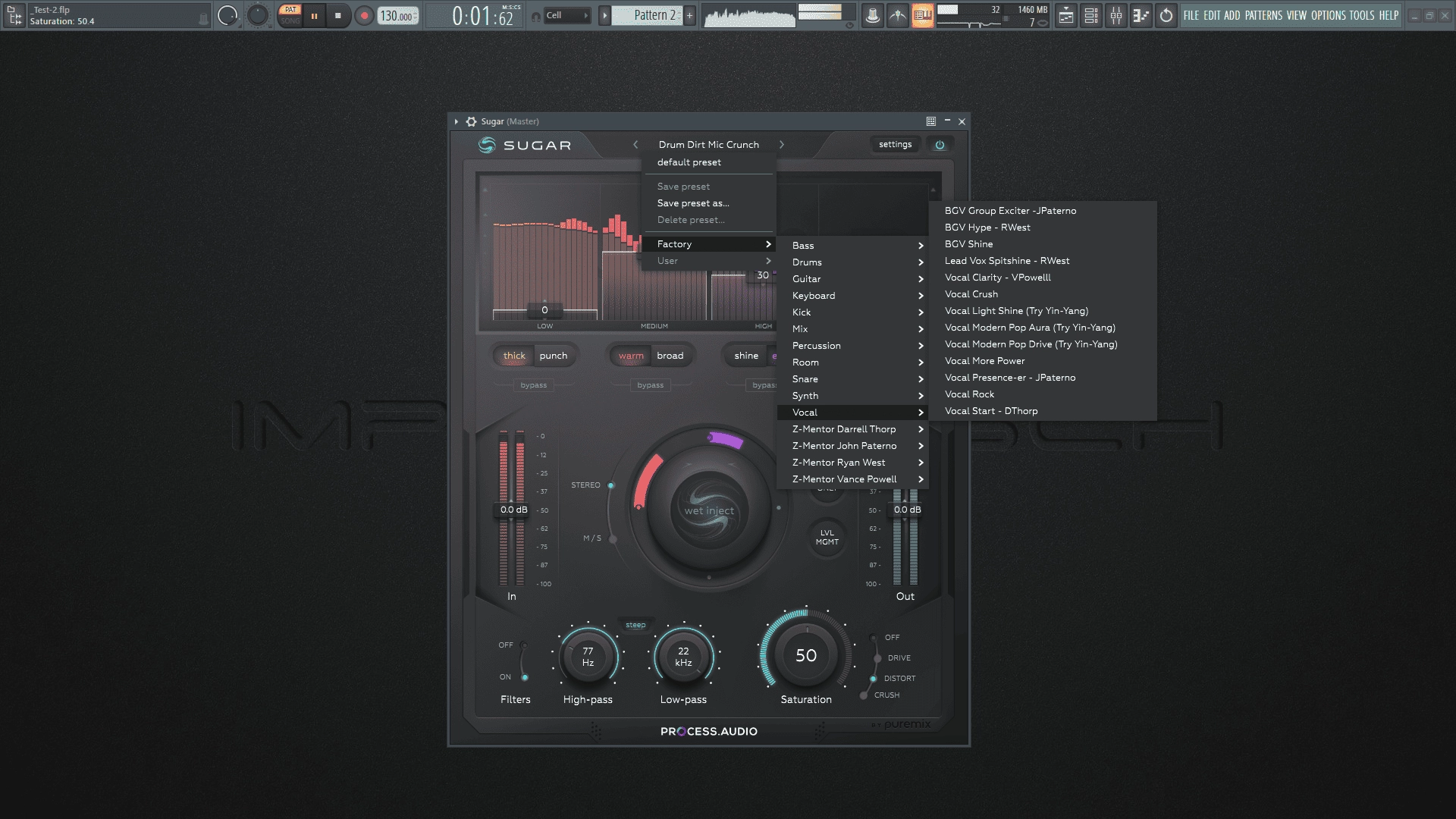Open the Playlist view icon
This screenshot has height=819, width=1456.
(1066, 15)
